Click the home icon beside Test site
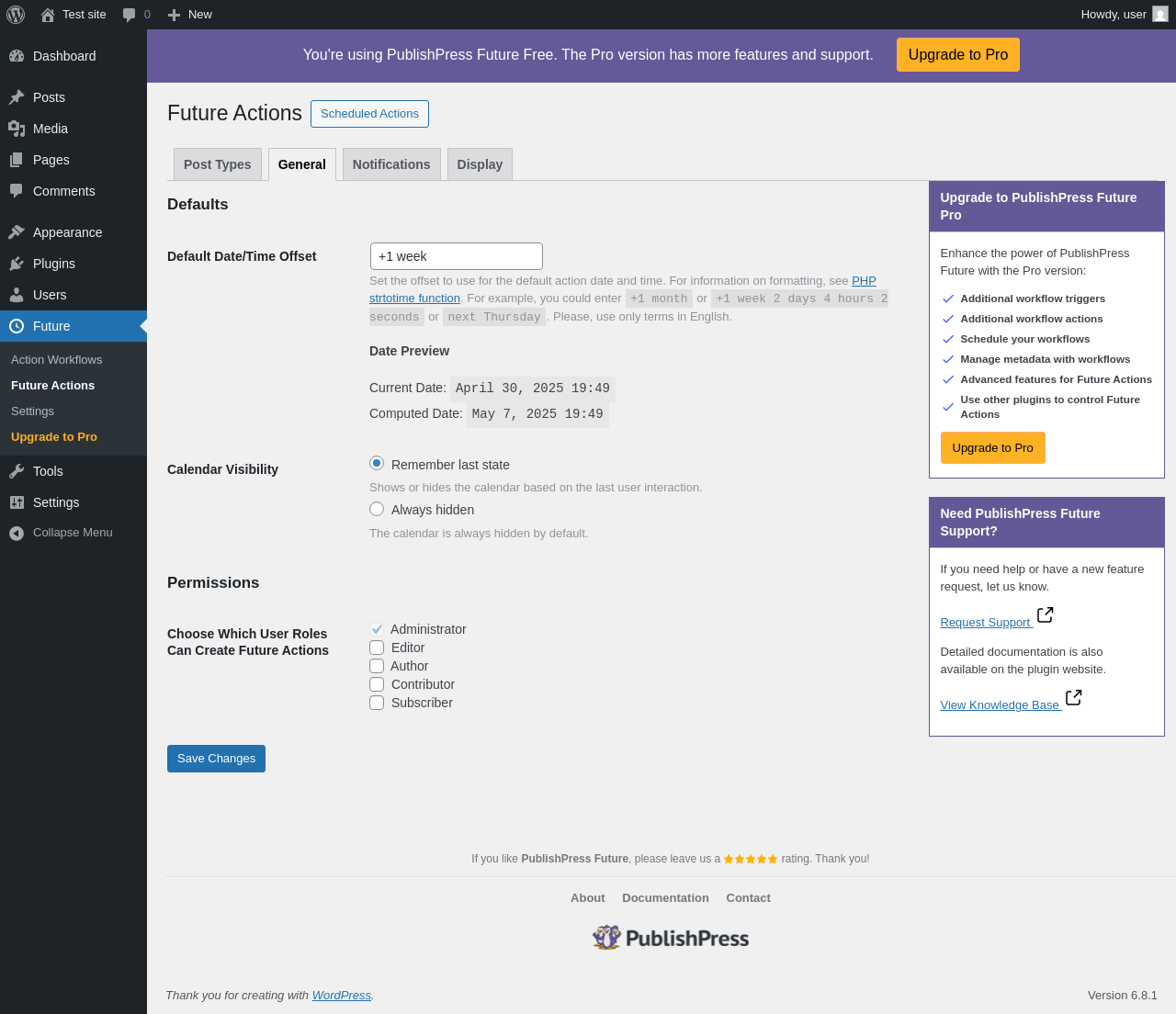Image resolution: width=1176 pixels, height=1014 pixels. click(48, 15)
